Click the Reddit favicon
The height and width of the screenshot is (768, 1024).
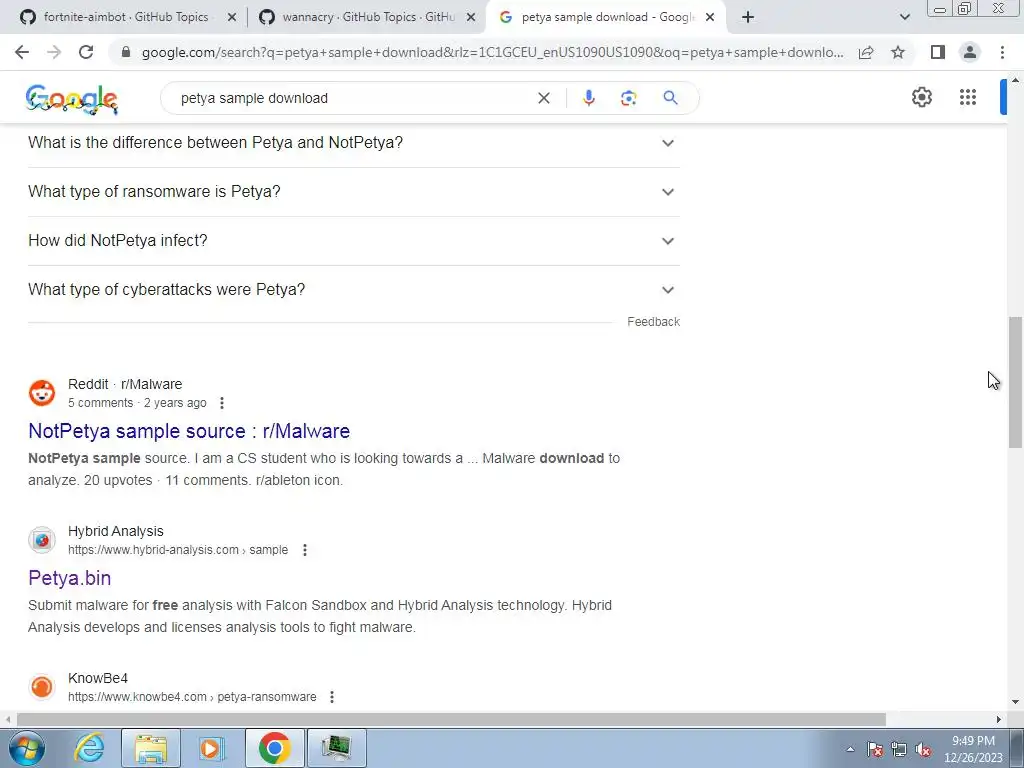click(x=42, y=393)
